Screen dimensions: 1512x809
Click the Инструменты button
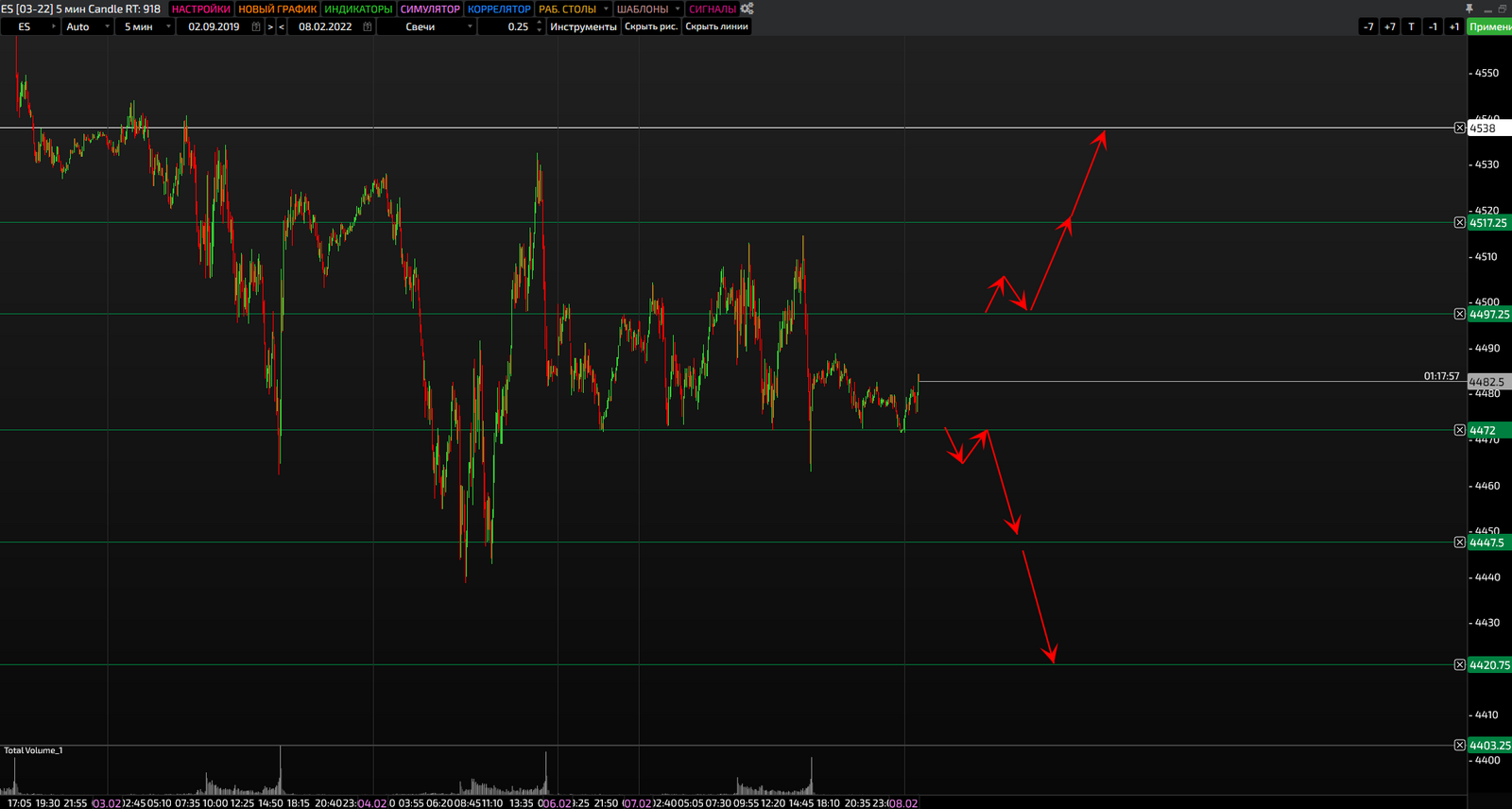tap(583, 26)
